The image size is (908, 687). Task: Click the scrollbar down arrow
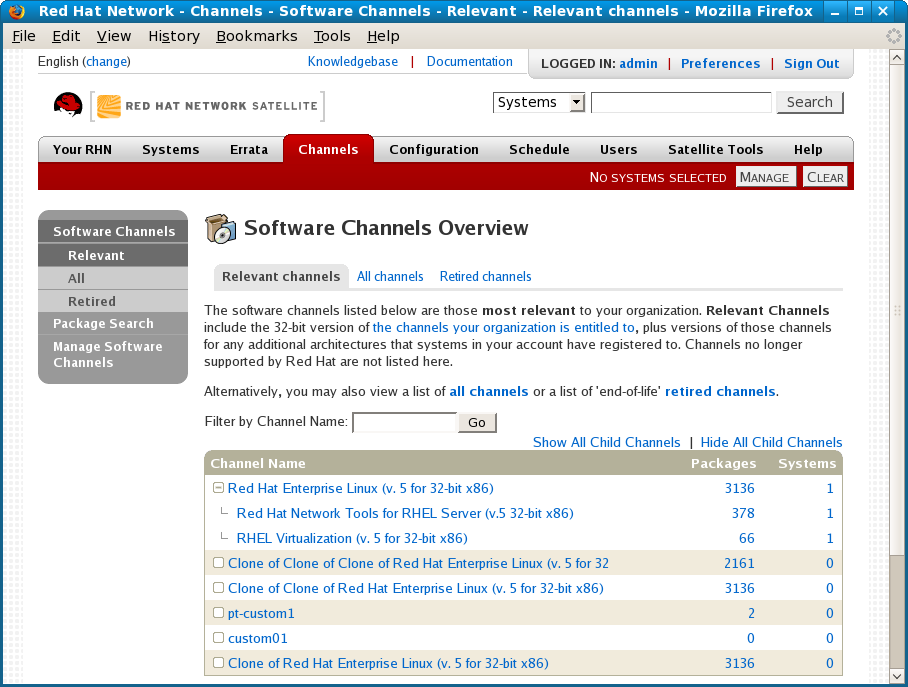tap(896, 675)
